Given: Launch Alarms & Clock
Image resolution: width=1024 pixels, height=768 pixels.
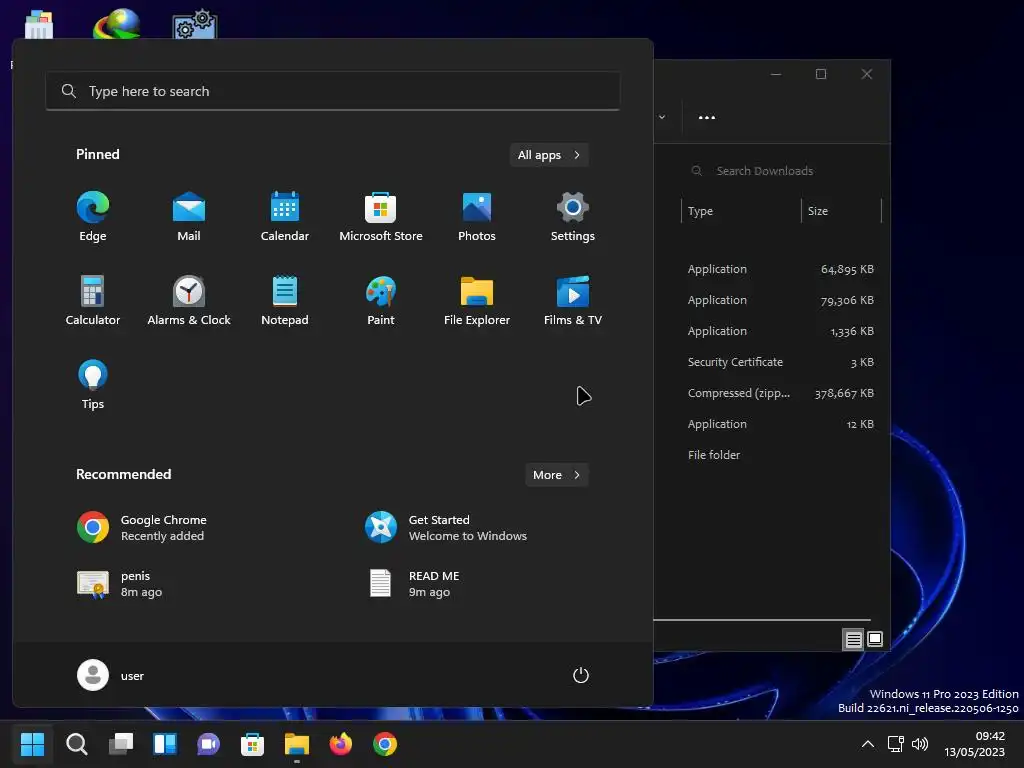Looking at the screenshot, I should coord(189,301).
